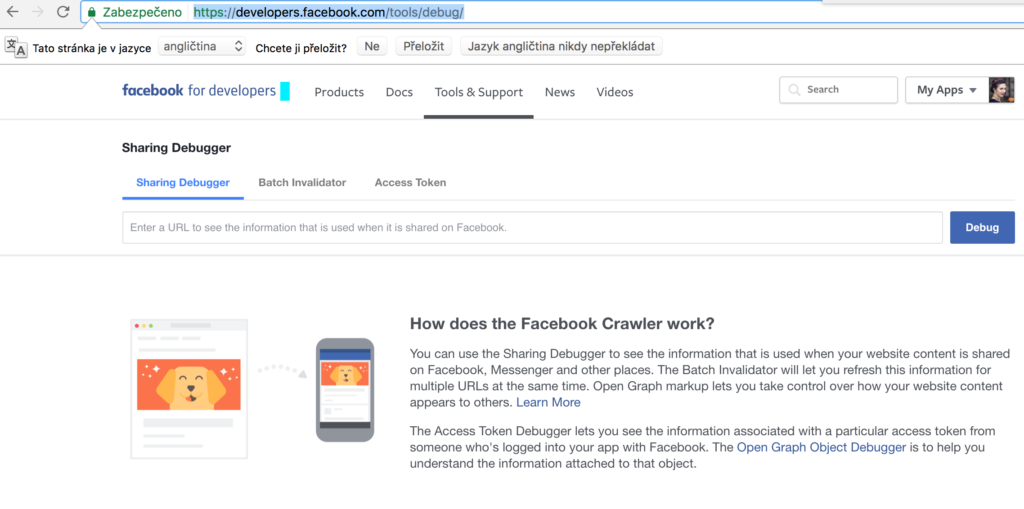Image resolution: width=1024 pixels, height=509 pixels.
Task: Click the Facebook for developers logo
Action: coord(198,91)
